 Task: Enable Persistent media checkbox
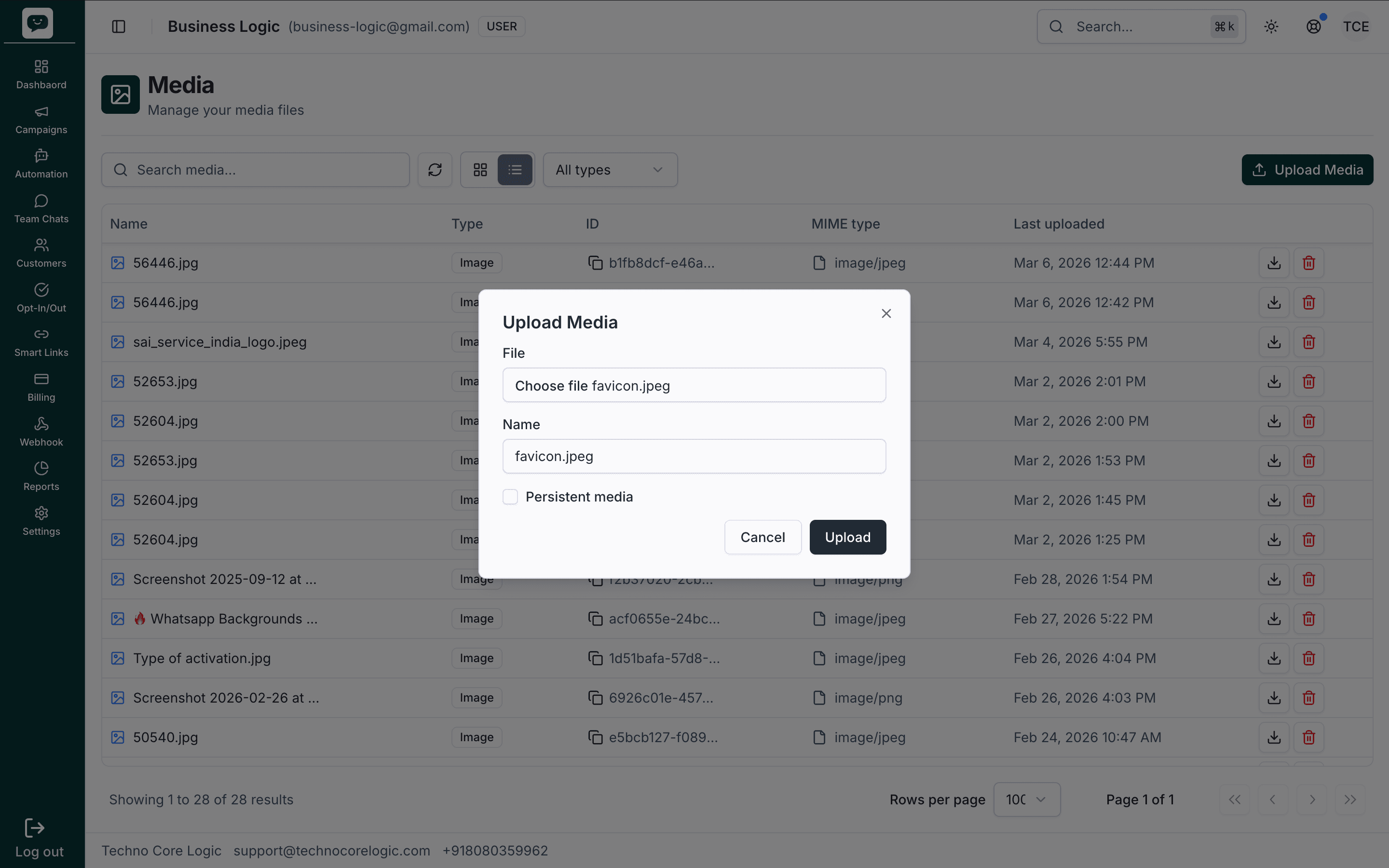tap(510, 497)
